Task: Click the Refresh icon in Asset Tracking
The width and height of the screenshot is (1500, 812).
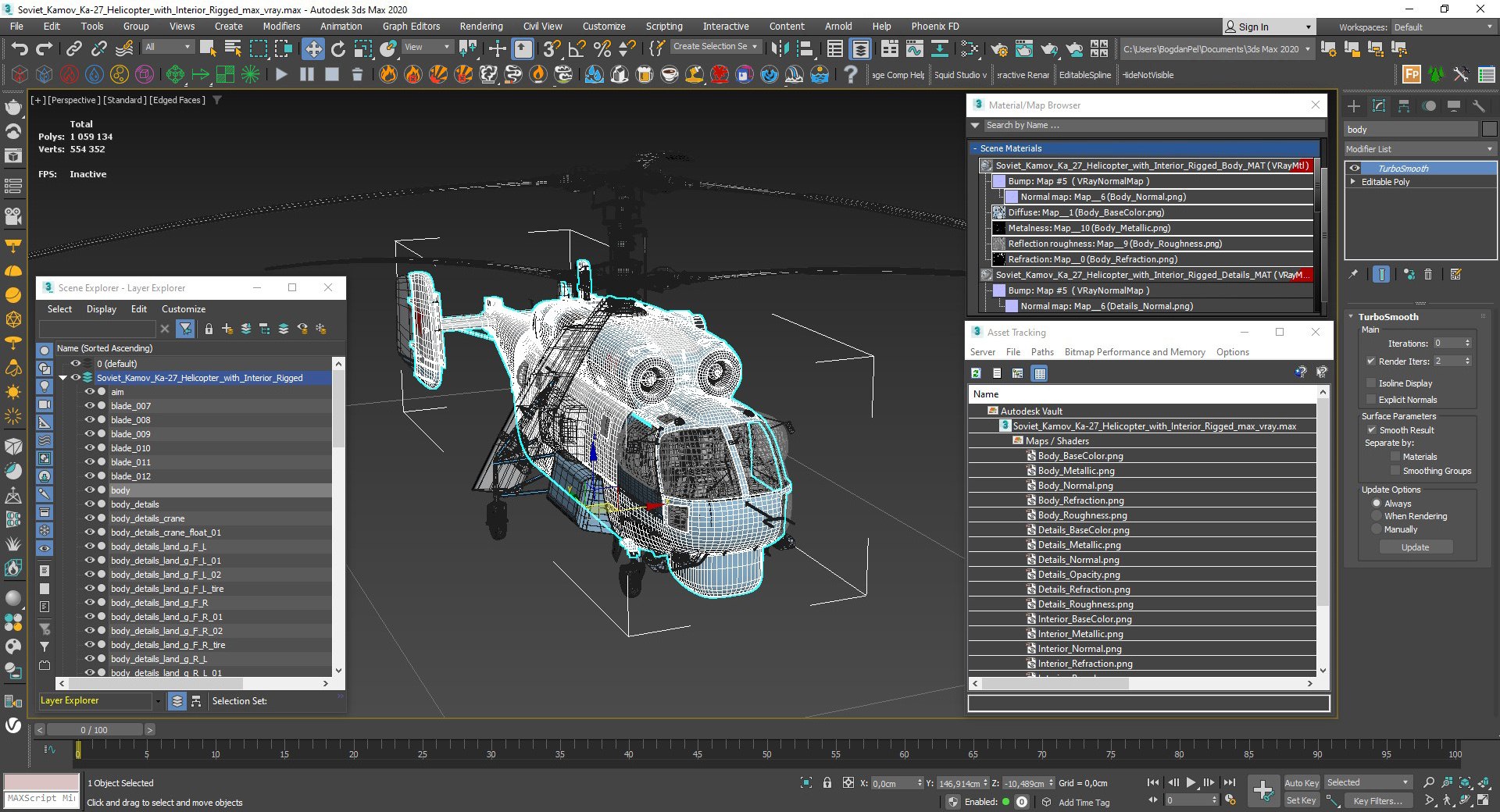Action: pyautogui.click(x=976, y=373)
